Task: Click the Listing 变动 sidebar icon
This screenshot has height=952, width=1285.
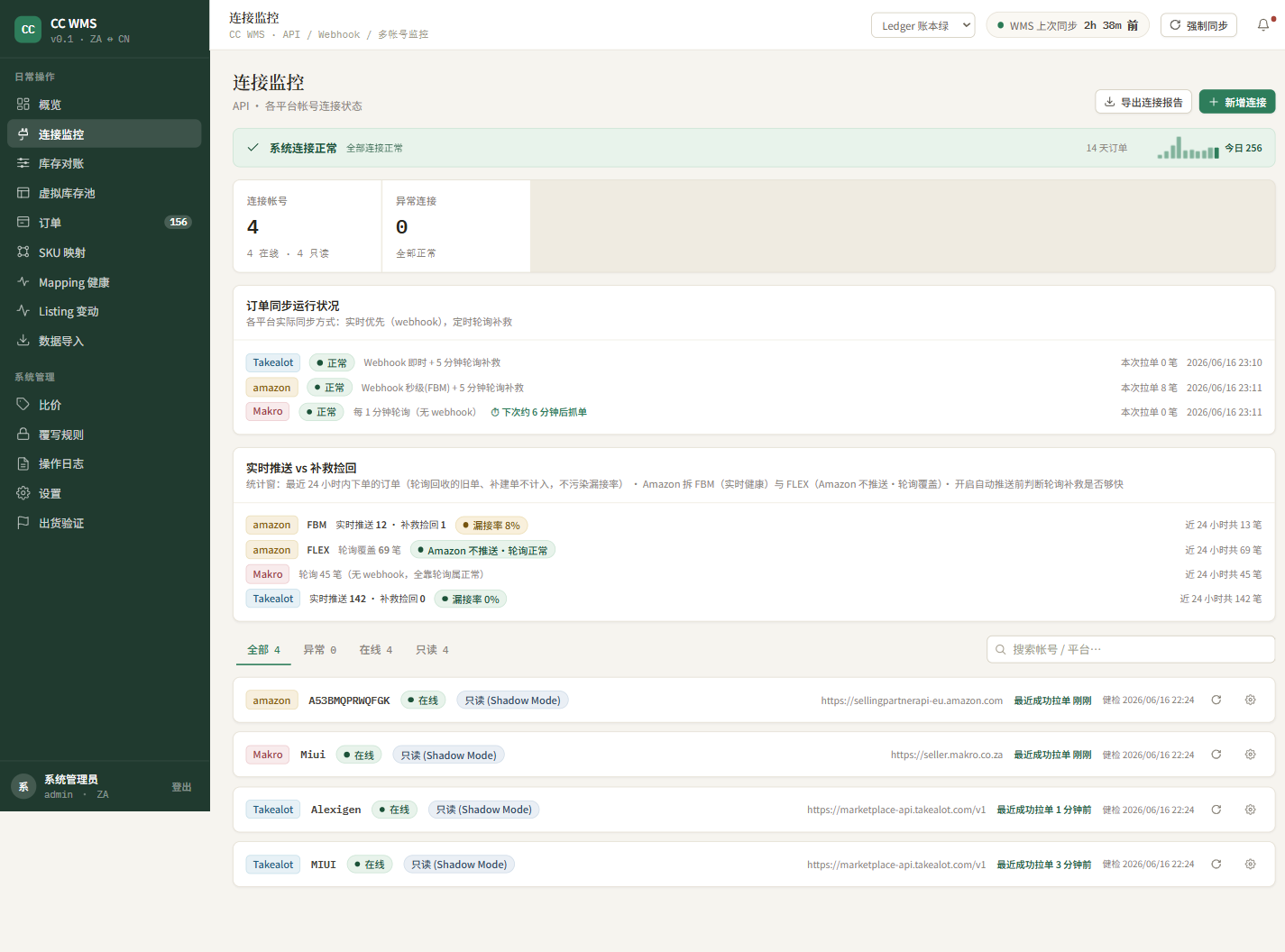Action: click(23, 311)
